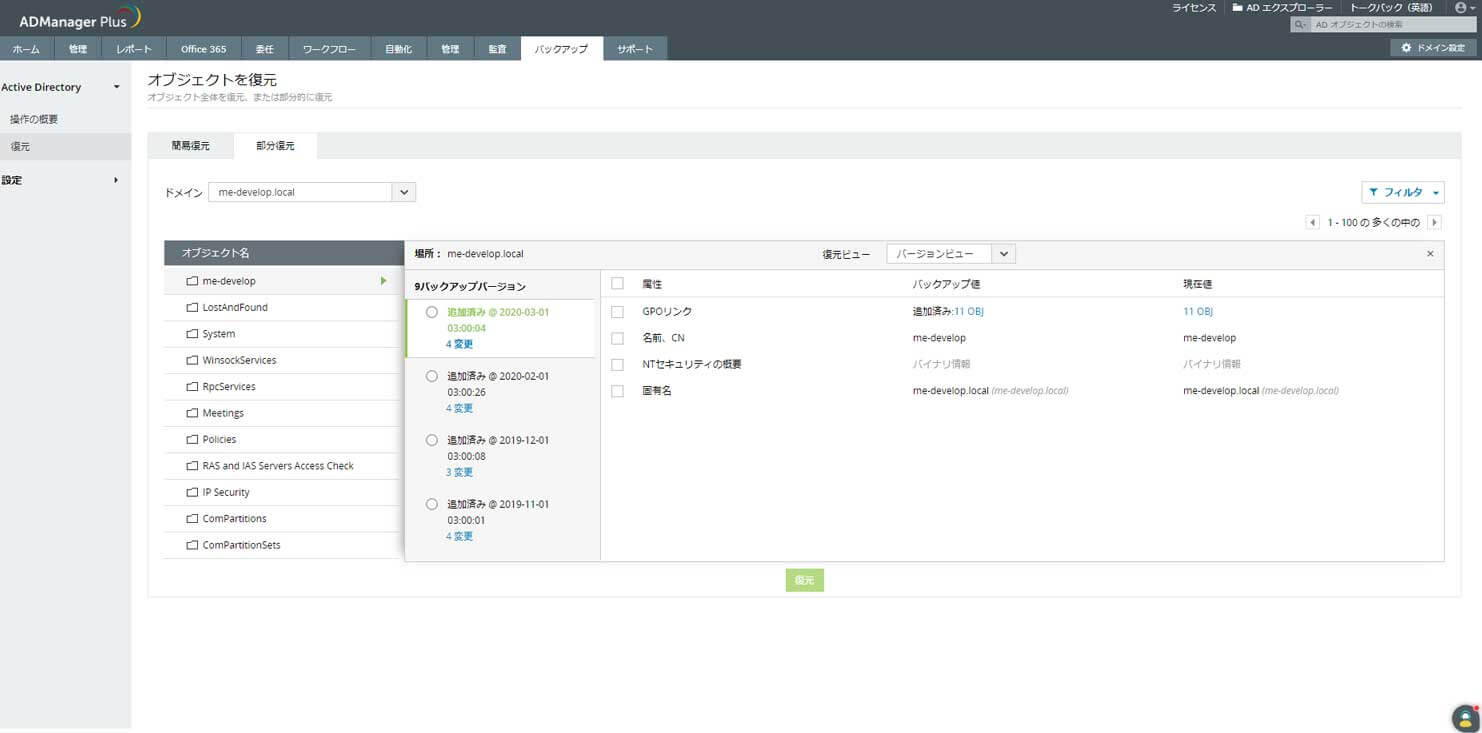Open the 自動化 tab
1482x733 pixels.
(399, 49)
